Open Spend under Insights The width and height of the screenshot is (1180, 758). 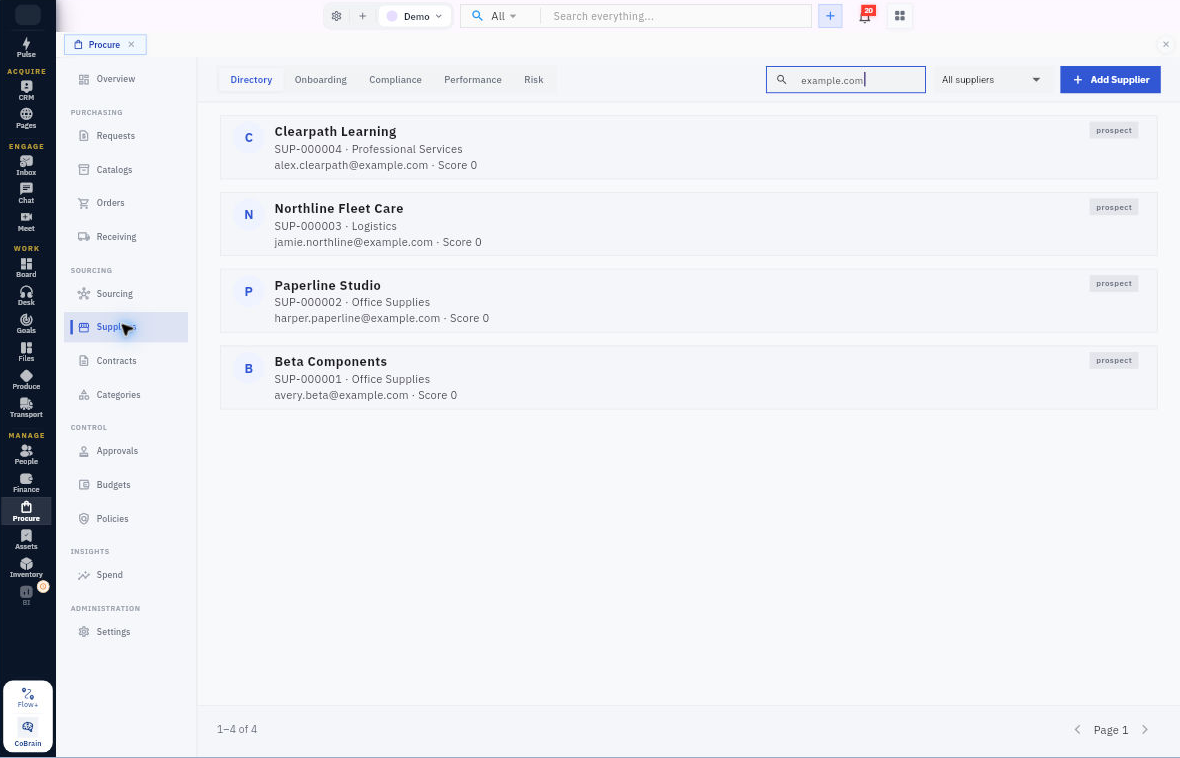(x=126, y=575)
